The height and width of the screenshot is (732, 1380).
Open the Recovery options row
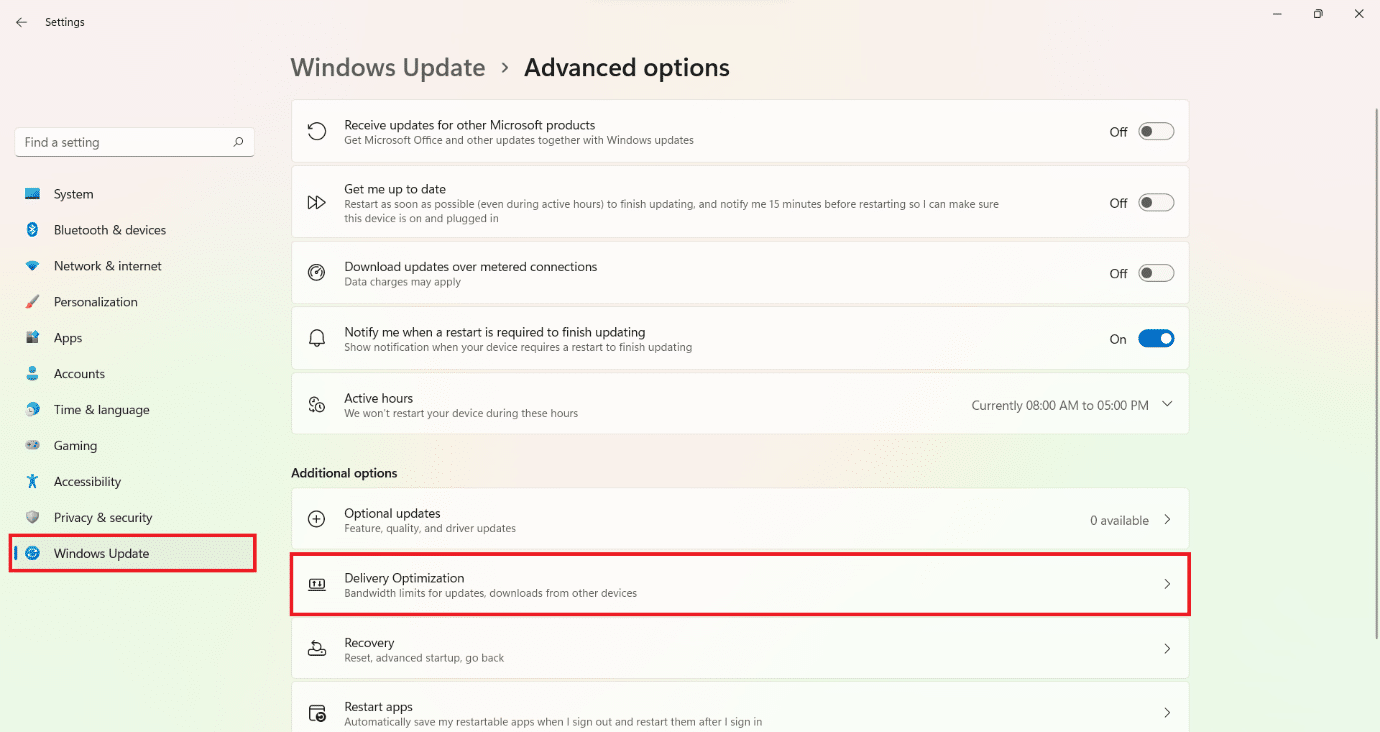(x=740, y=649)
